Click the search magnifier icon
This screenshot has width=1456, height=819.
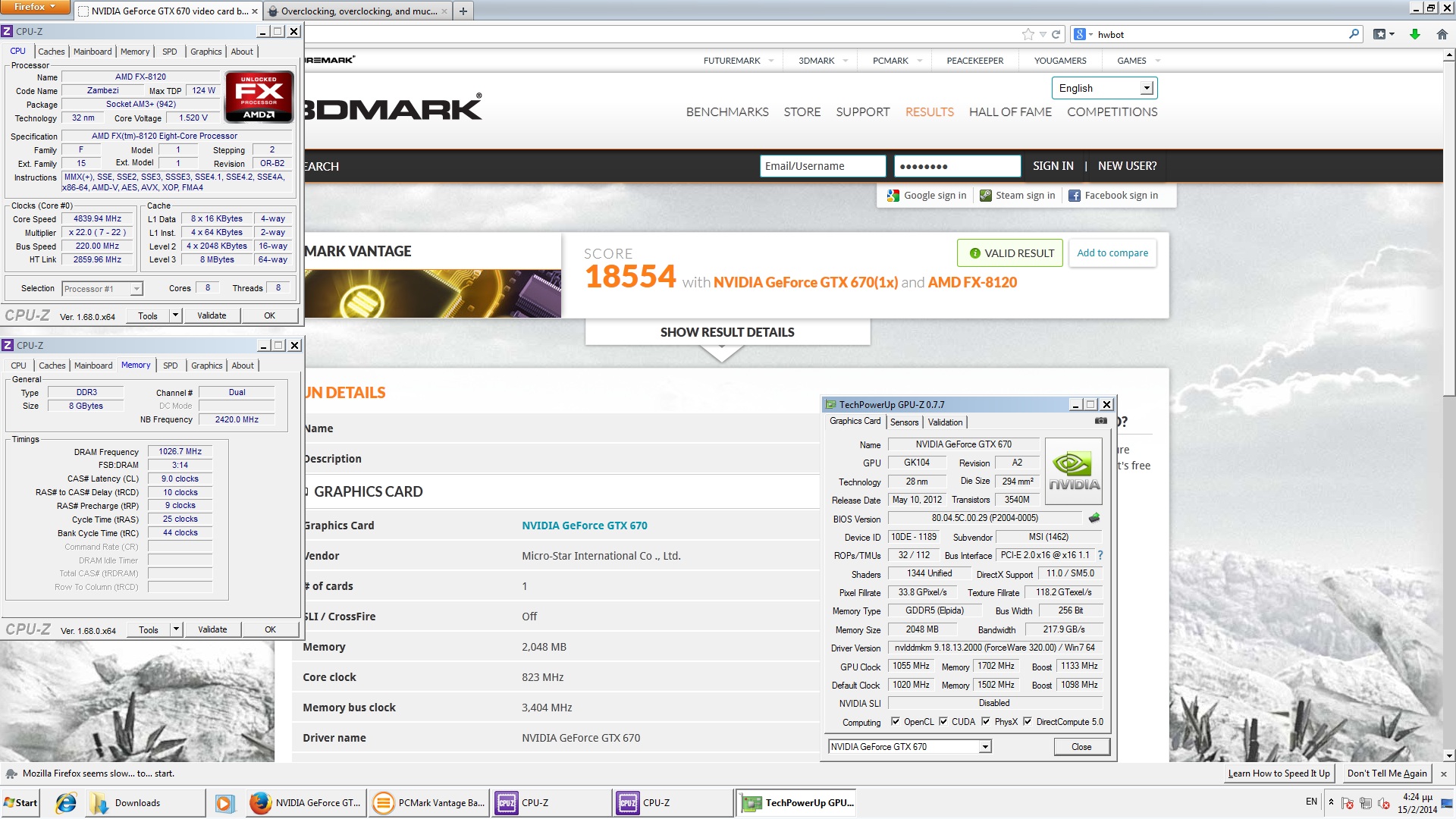(1354, 34)
